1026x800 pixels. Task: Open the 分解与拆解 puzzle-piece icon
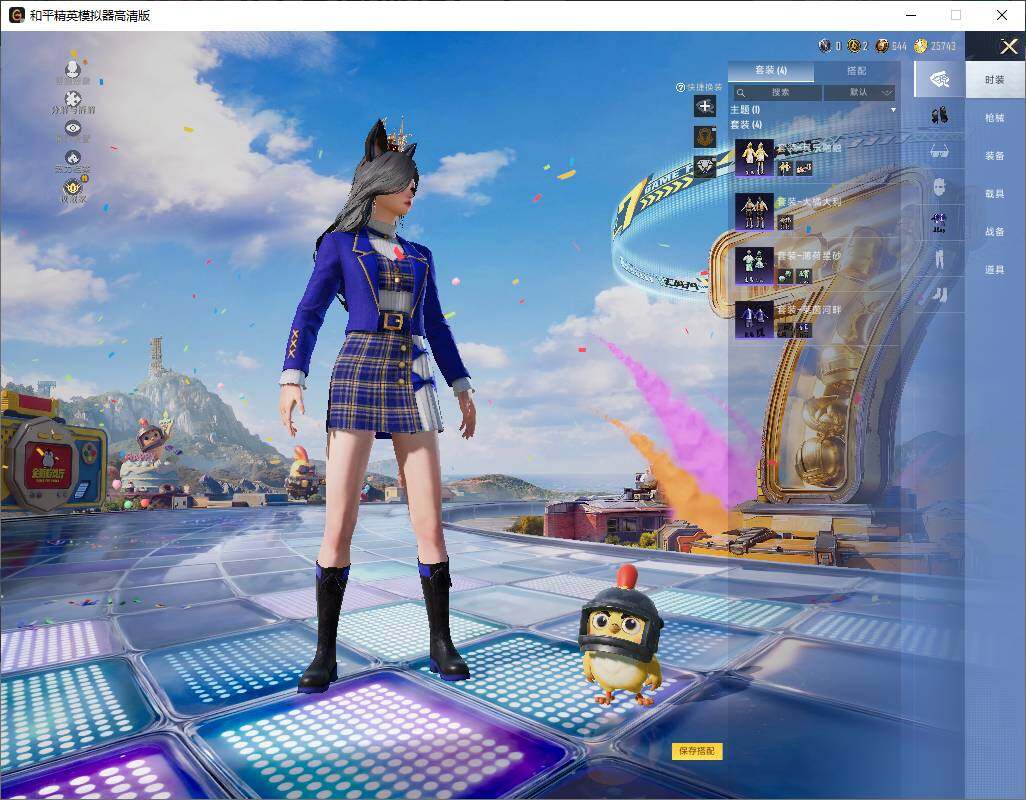pos(73,99)
